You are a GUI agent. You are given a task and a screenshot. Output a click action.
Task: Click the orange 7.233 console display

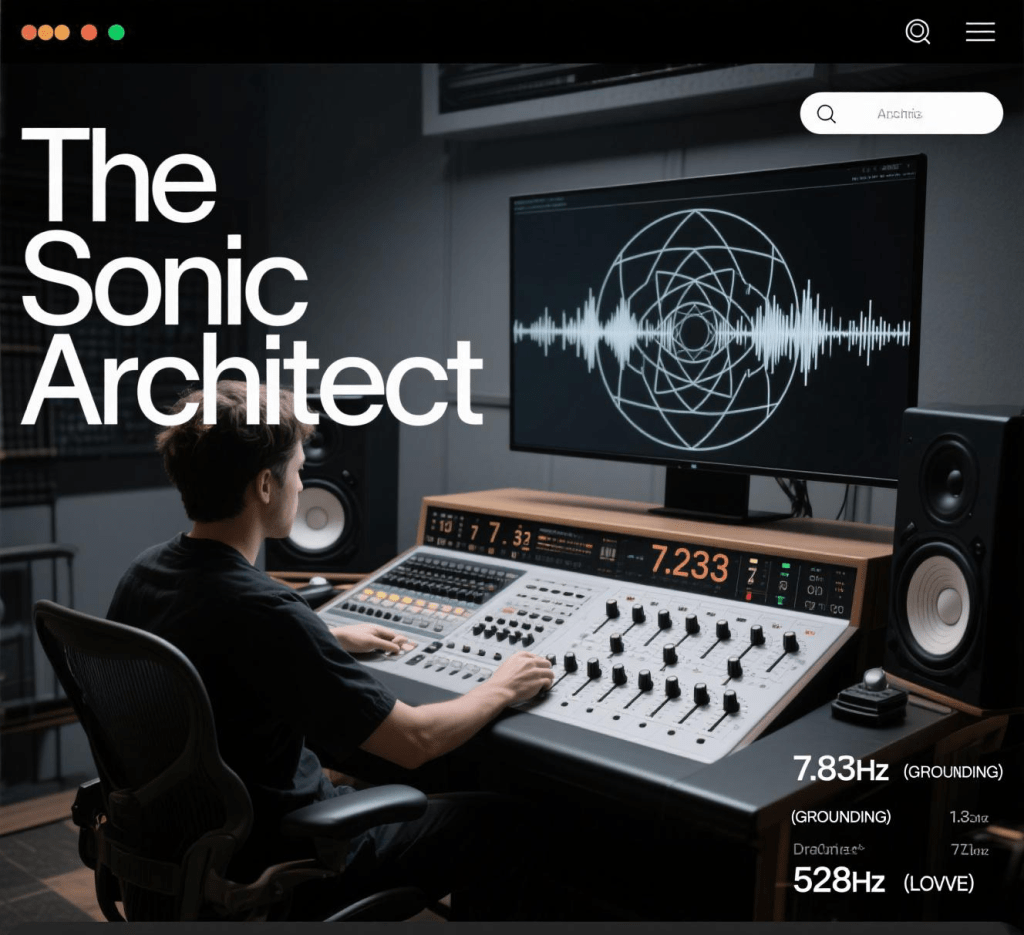(689, 564)
